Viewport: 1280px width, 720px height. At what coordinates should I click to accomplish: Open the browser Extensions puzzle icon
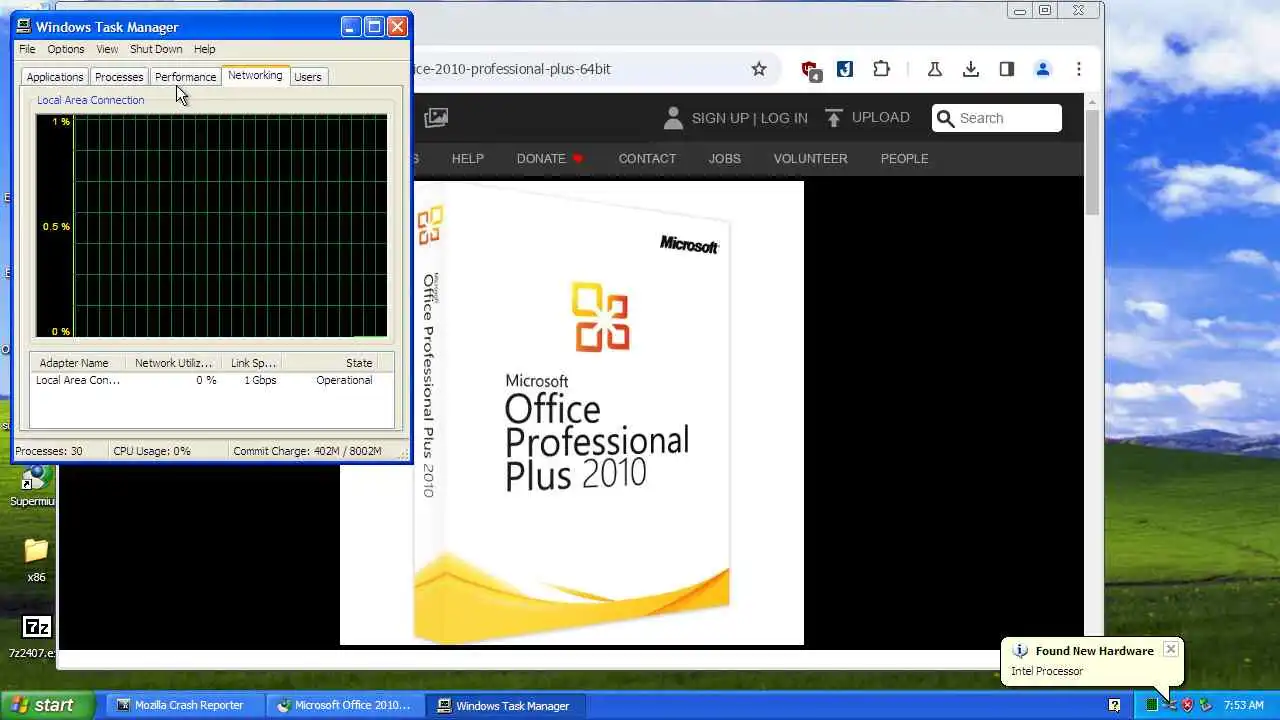click(x=881, y=69)
